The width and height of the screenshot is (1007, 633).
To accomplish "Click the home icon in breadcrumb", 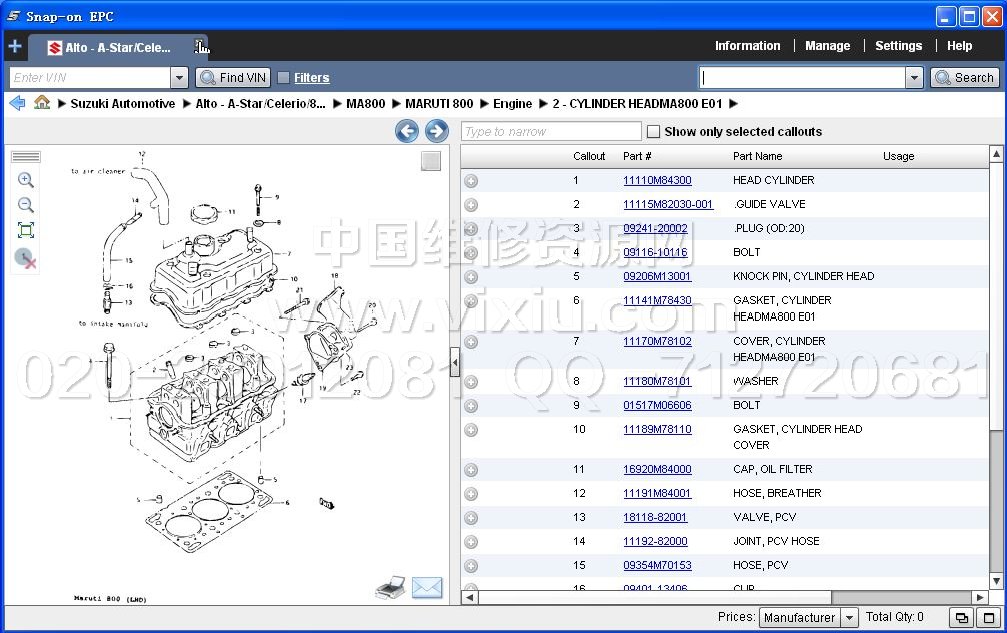I will pos(42,103).
